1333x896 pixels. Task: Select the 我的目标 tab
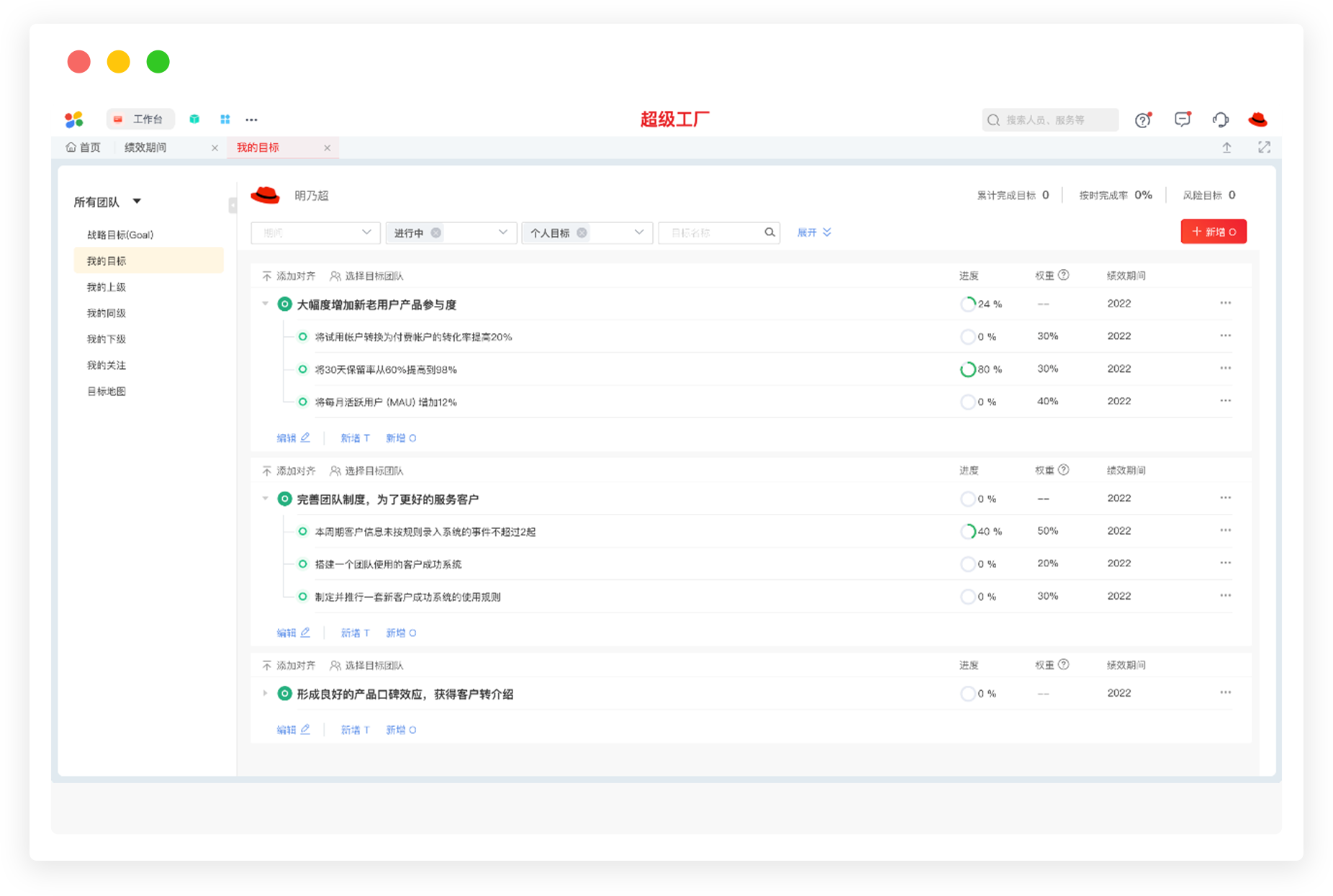(x=258, y=148)
